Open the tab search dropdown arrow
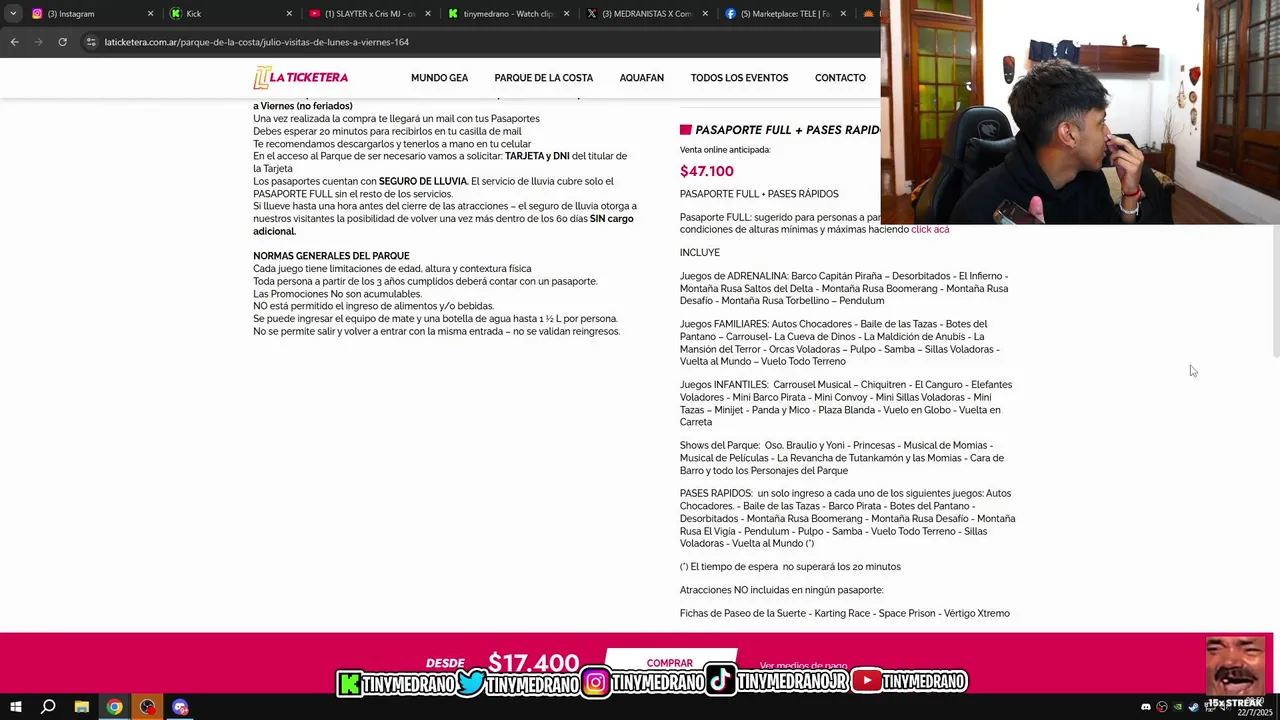The width and height of the screenshot is (1280, 720). pos(12,14)
